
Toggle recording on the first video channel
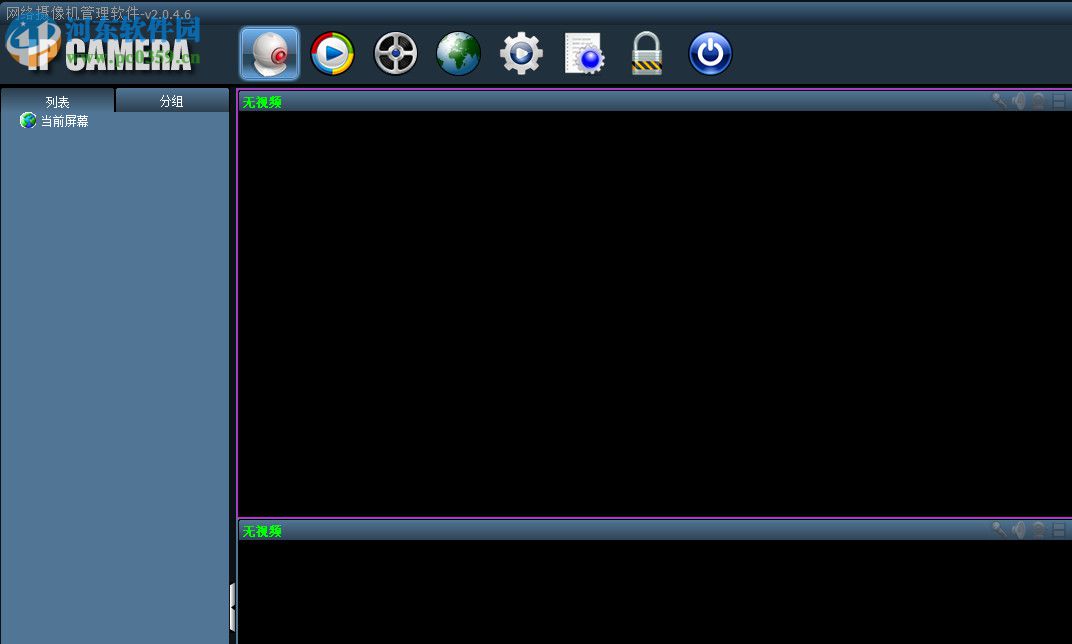[x=1040, y=101]
